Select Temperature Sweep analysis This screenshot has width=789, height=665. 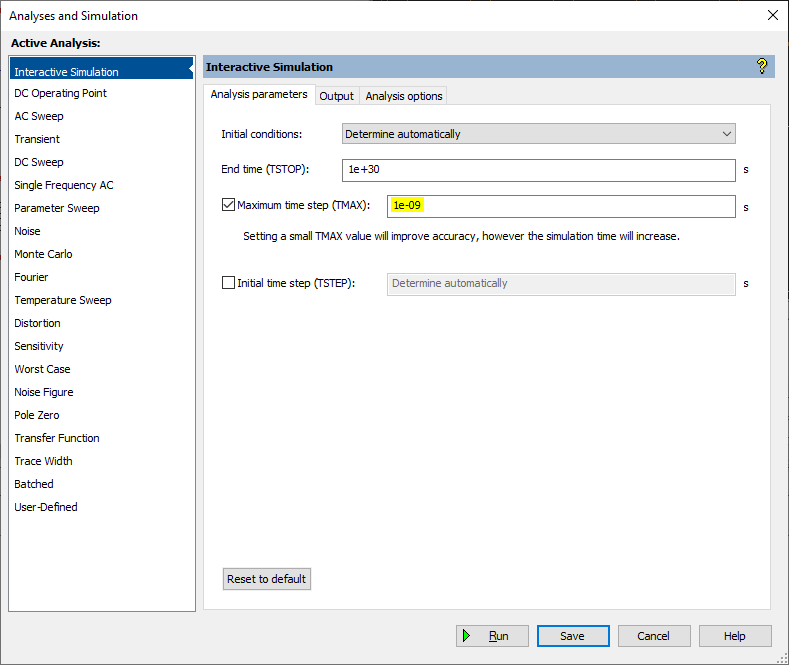pyautogui.click(x=102, y=300)
